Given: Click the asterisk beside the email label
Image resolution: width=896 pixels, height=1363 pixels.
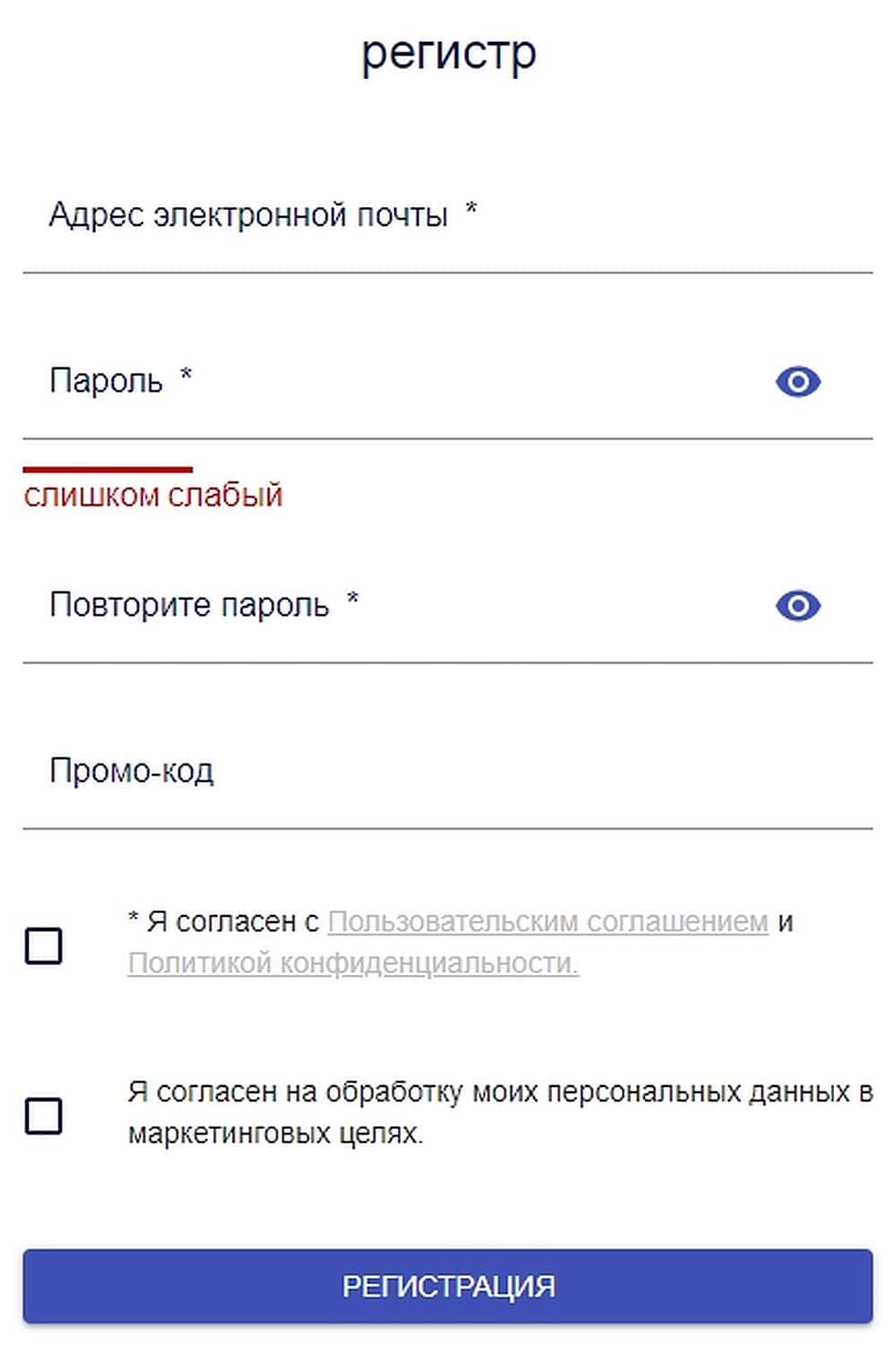Looking at the screenshot, I should (x=471, y=211).
